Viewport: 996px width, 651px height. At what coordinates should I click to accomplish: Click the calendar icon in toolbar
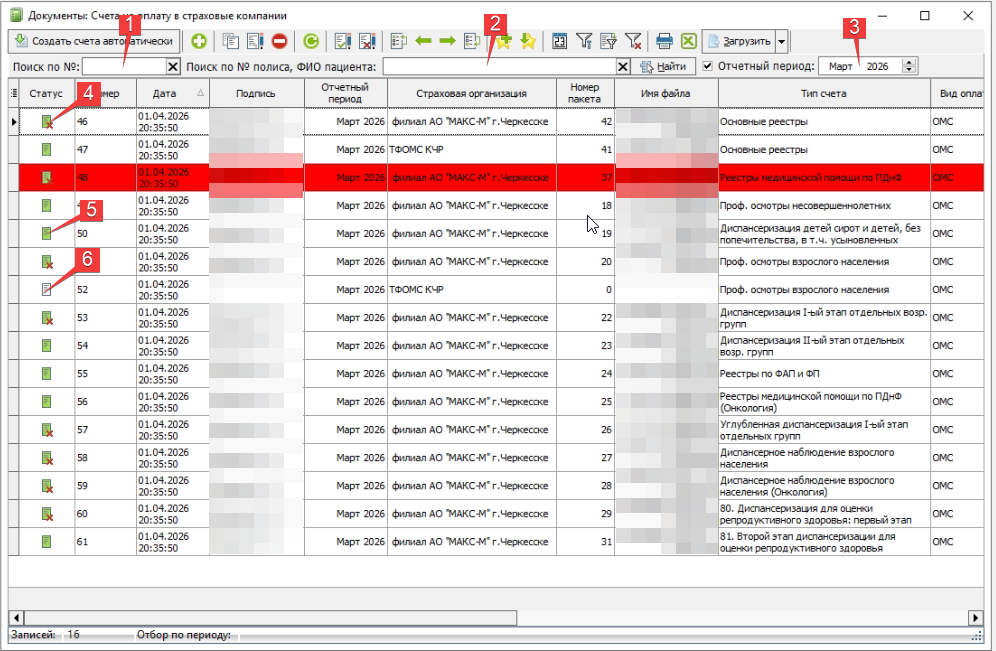pyautogui.click(x=560, y=41)
